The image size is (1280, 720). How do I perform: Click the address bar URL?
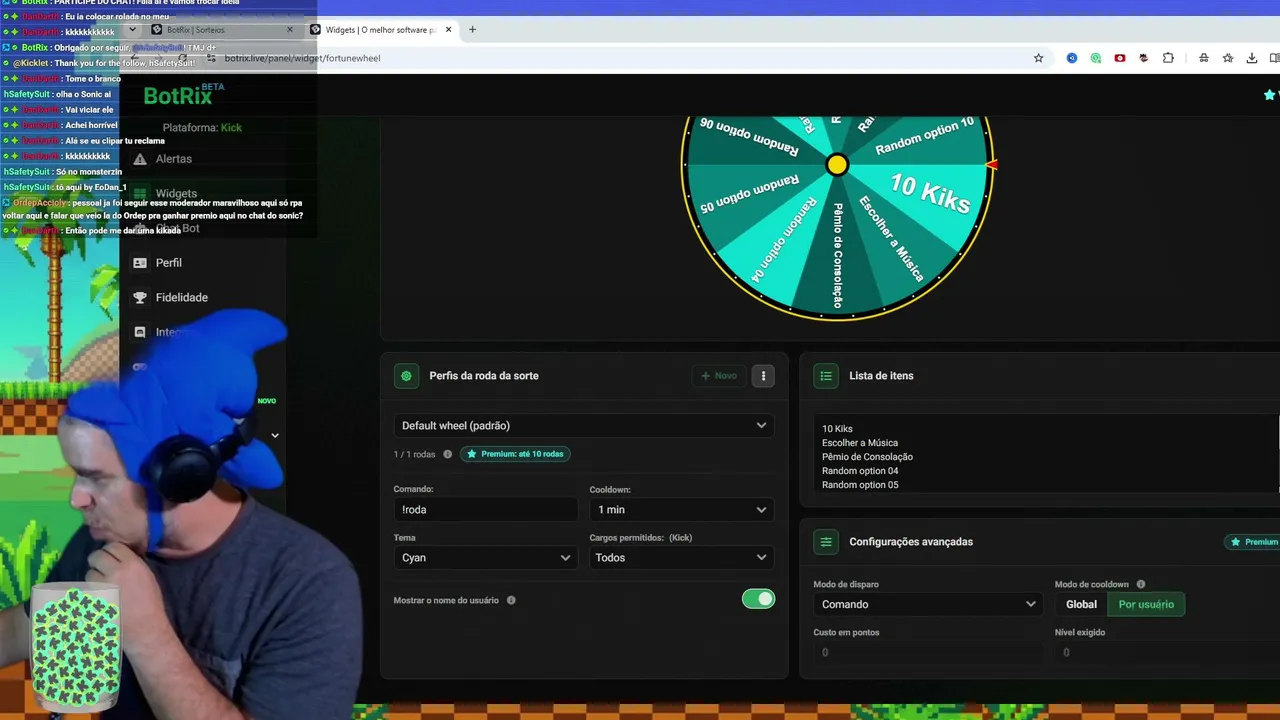click(x=302, y=58)
